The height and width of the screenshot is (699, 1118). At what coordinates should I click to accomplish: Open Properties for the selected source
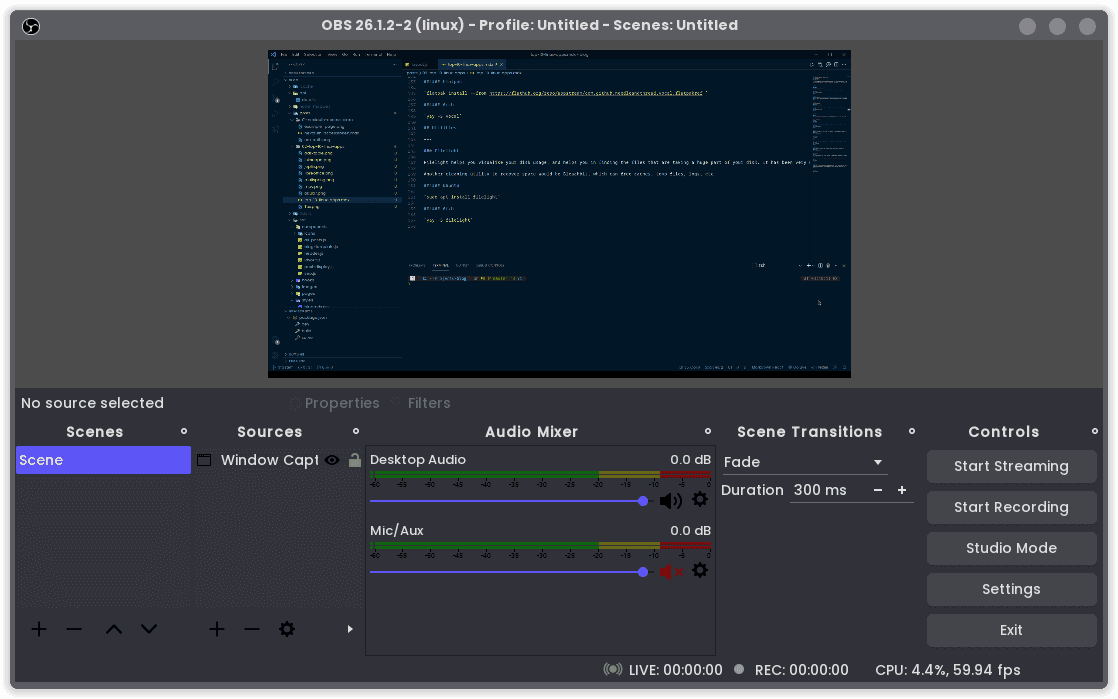click(x=334, y=403)
